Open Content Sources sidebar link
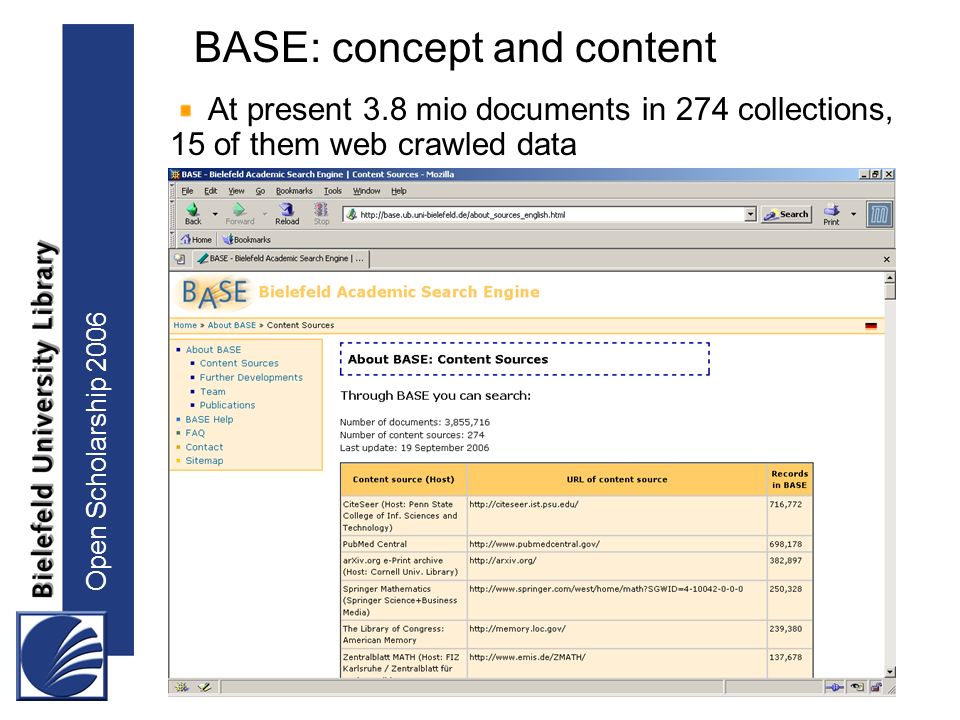Viewport: 960px width, 720px height. 239,363
